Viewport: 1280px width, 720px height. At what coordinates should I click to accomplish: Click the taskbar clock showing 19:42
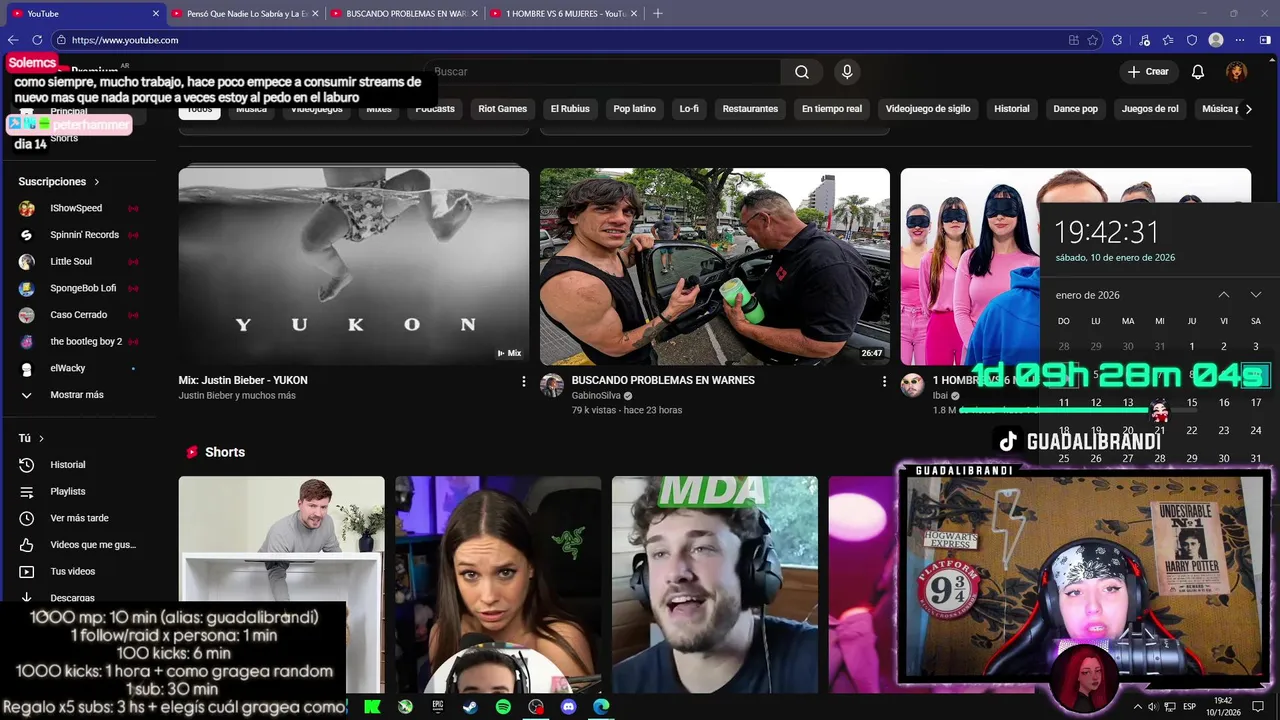click(1223, 707)
